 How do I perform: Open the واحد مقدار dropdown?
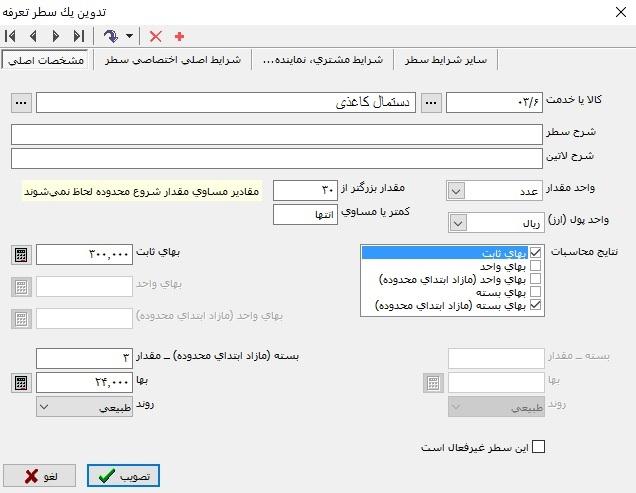[x=457, y=190]
